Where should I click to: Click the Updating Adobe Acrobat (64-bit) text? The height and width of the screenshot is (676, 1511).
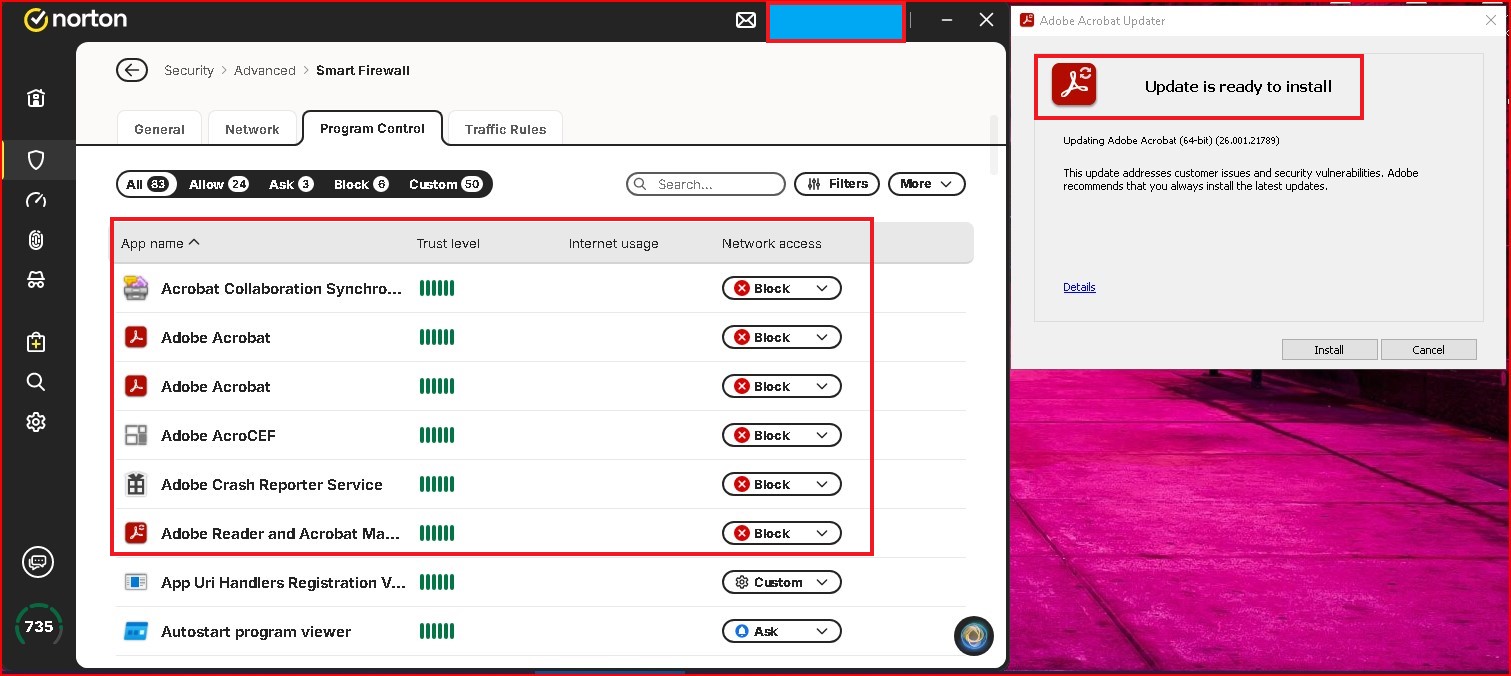tap(1171, 141)
